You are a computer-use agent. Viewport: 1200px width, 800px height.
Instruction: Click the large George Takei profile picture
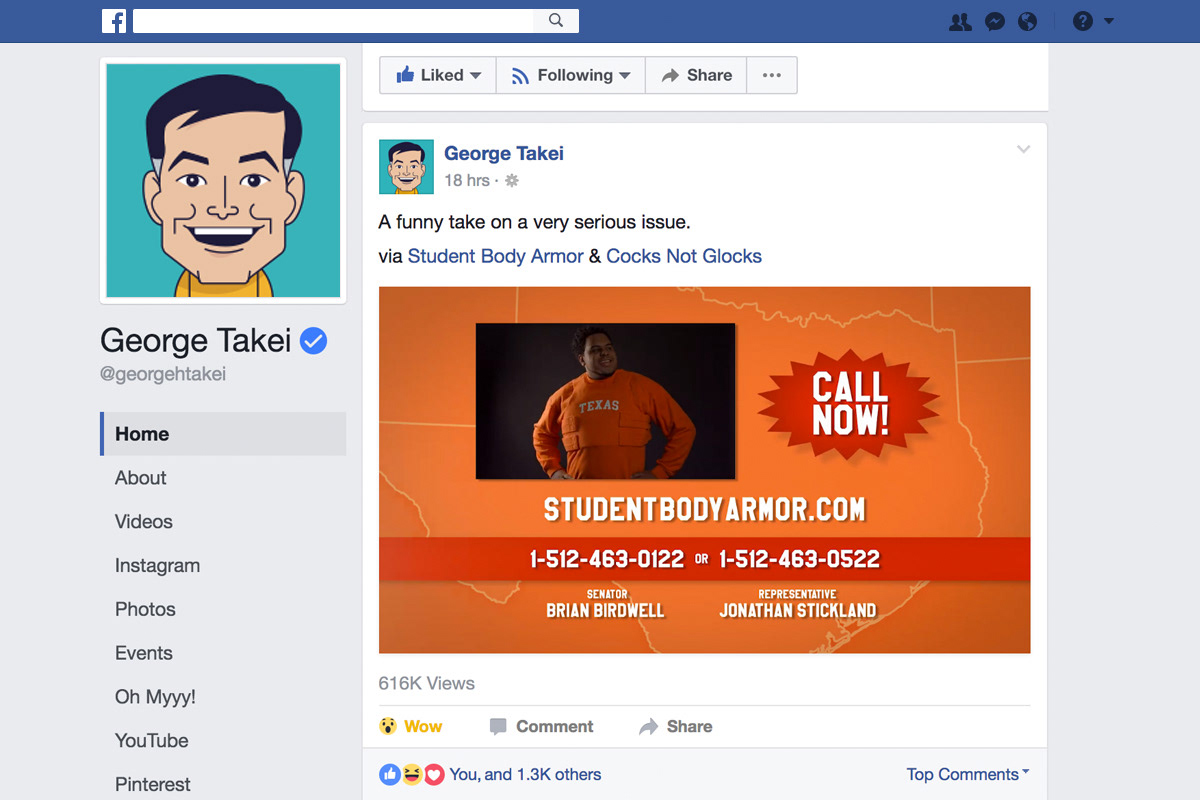223,181
